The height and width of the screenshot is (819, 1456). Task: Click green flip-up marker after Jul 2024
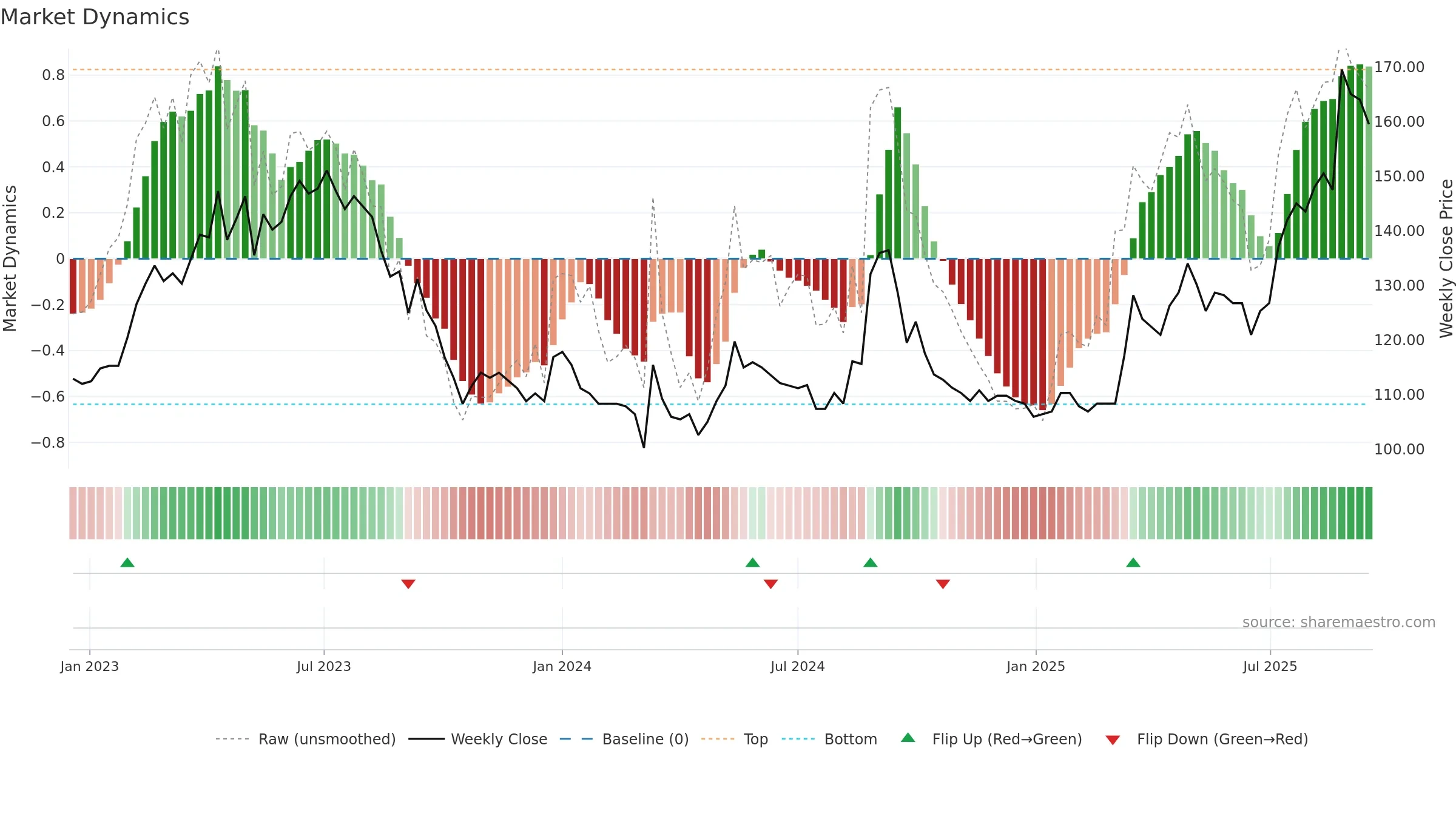tap(871, 562)
